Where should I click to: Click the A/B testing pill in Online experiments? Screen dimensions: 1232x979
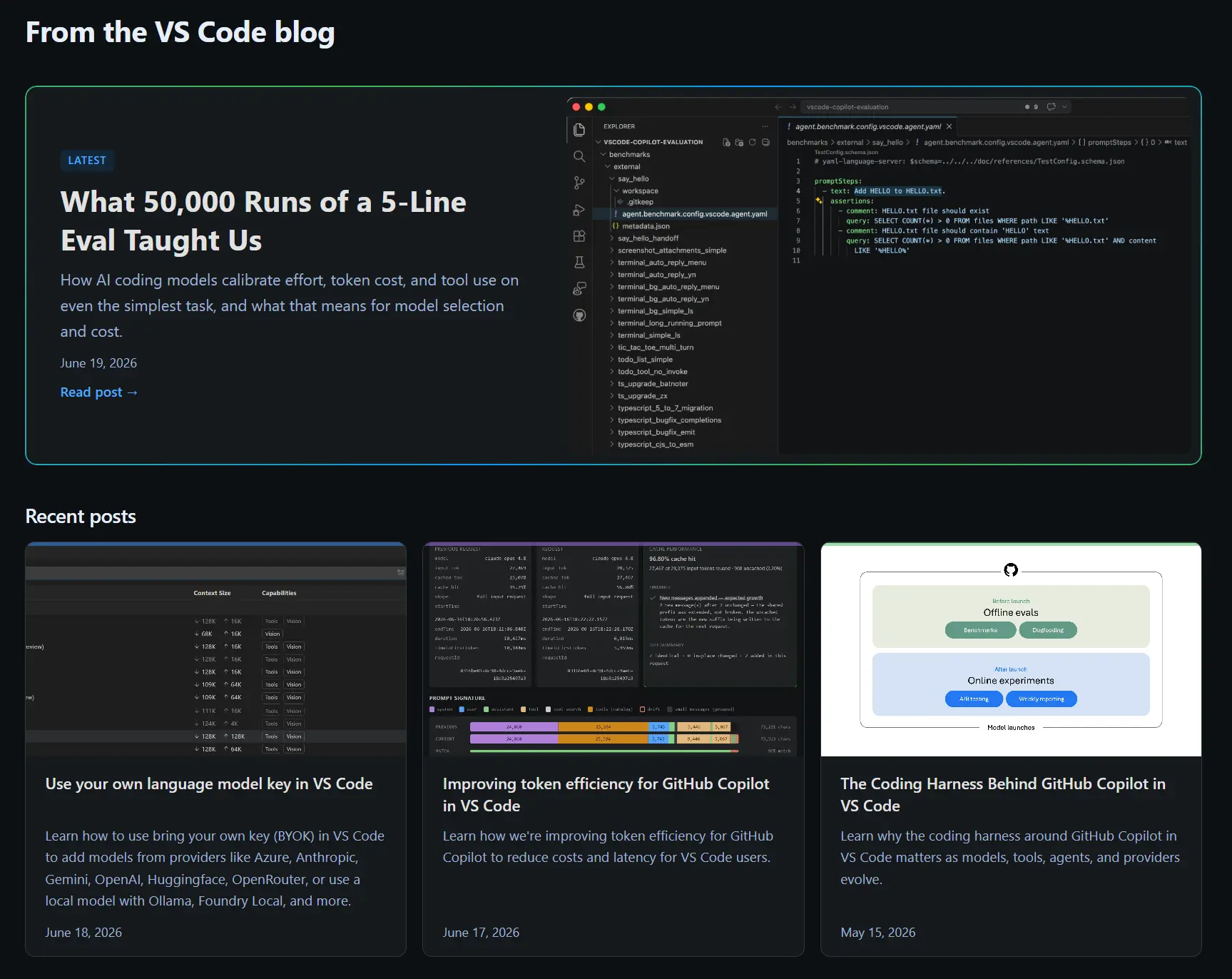(x=974, y=699)
